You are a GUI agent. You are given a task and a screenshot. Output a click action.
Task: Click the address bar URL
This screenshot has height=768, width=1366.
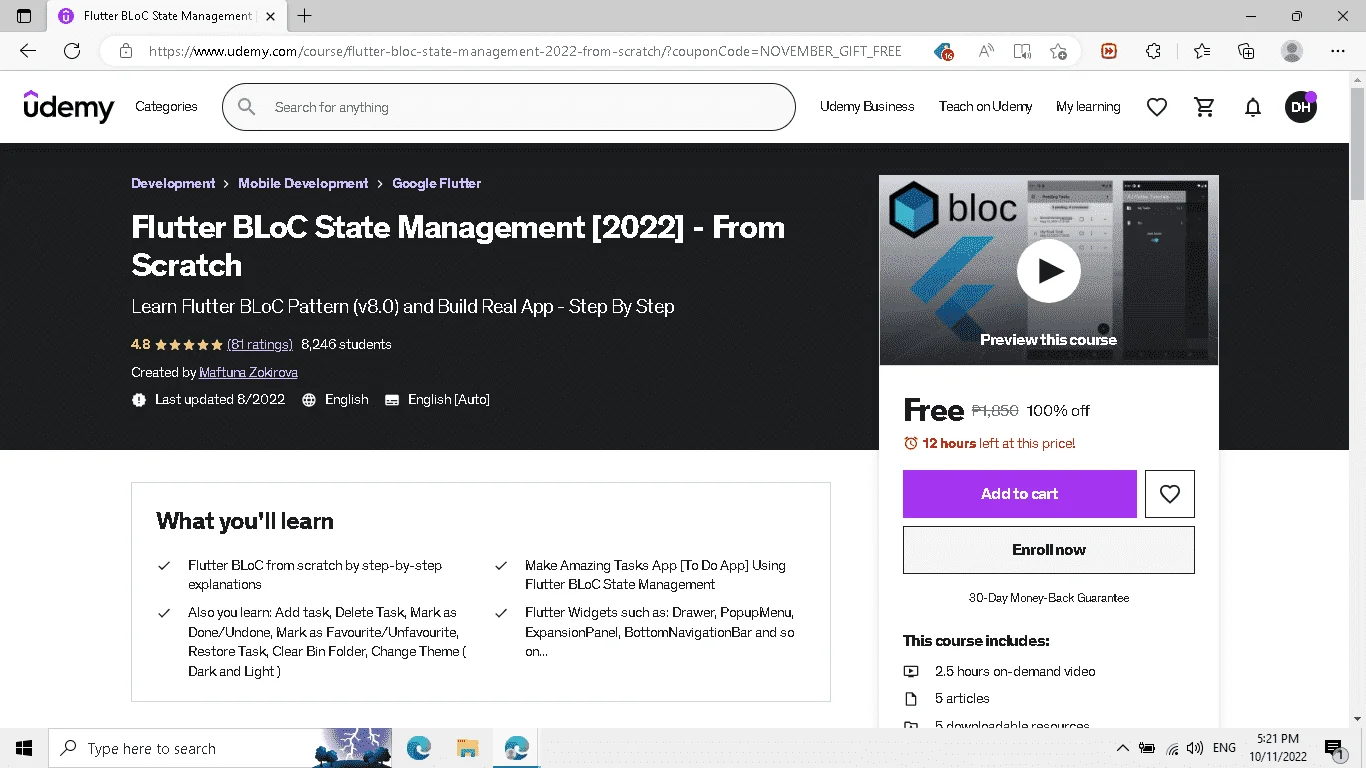[525, 51]
